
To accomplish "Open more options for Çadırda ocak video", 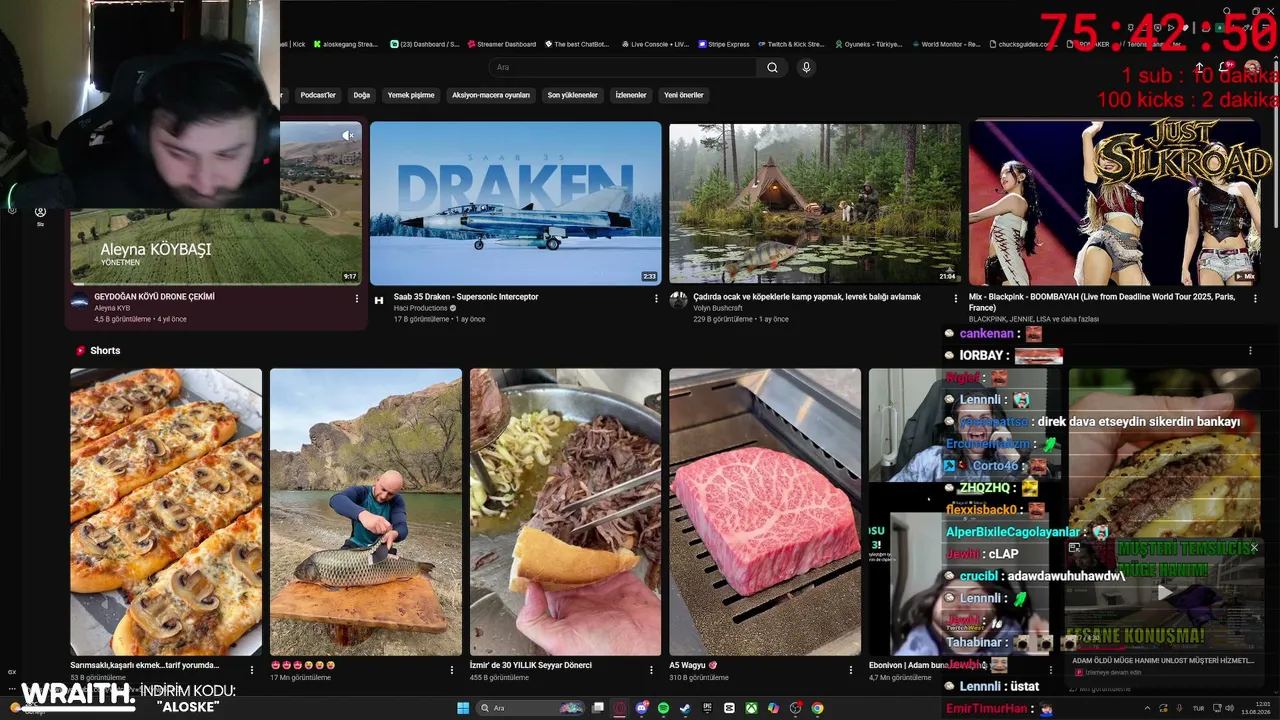I will 956,298.
